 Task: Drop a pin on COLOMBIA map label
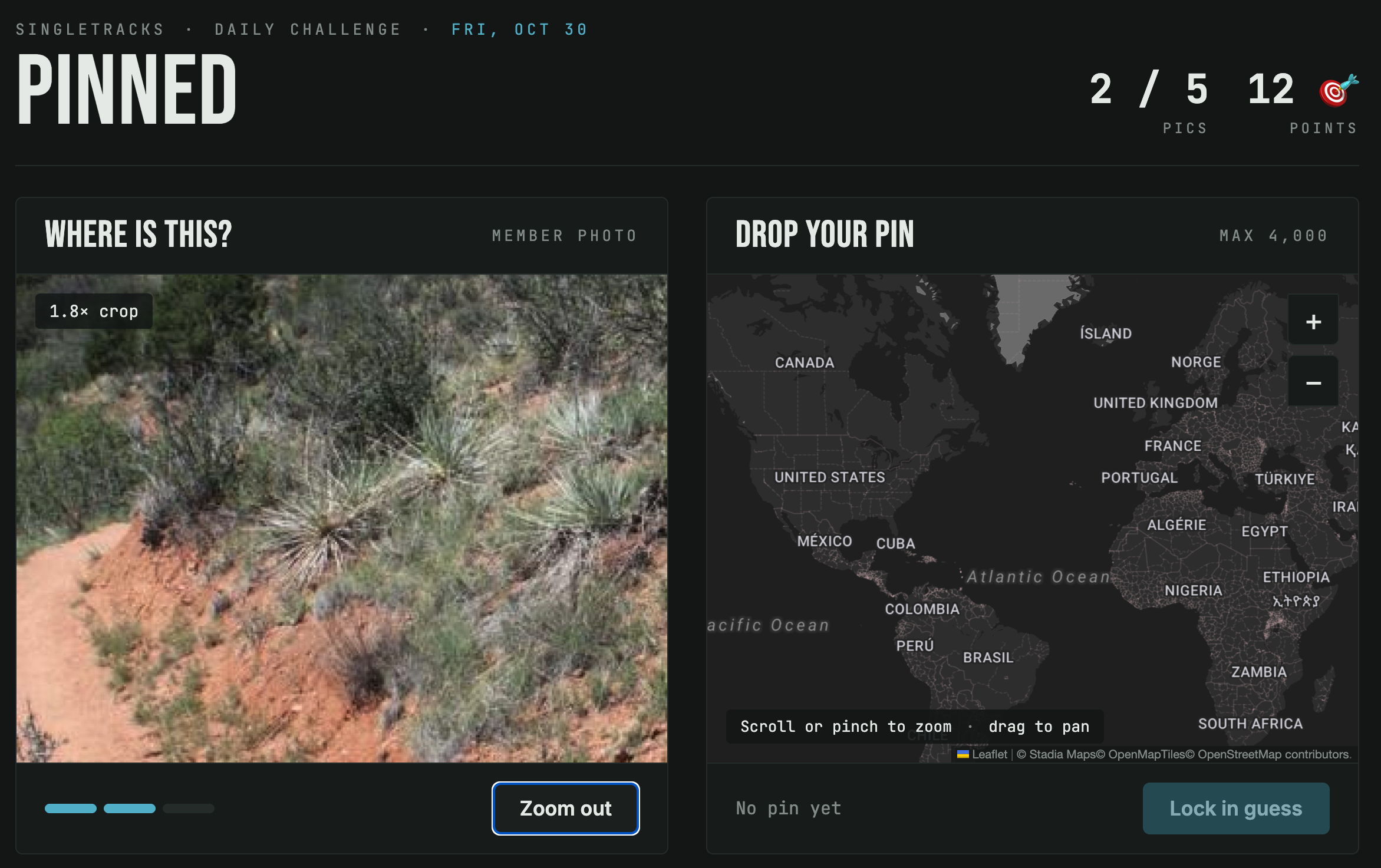pos(922,609)
